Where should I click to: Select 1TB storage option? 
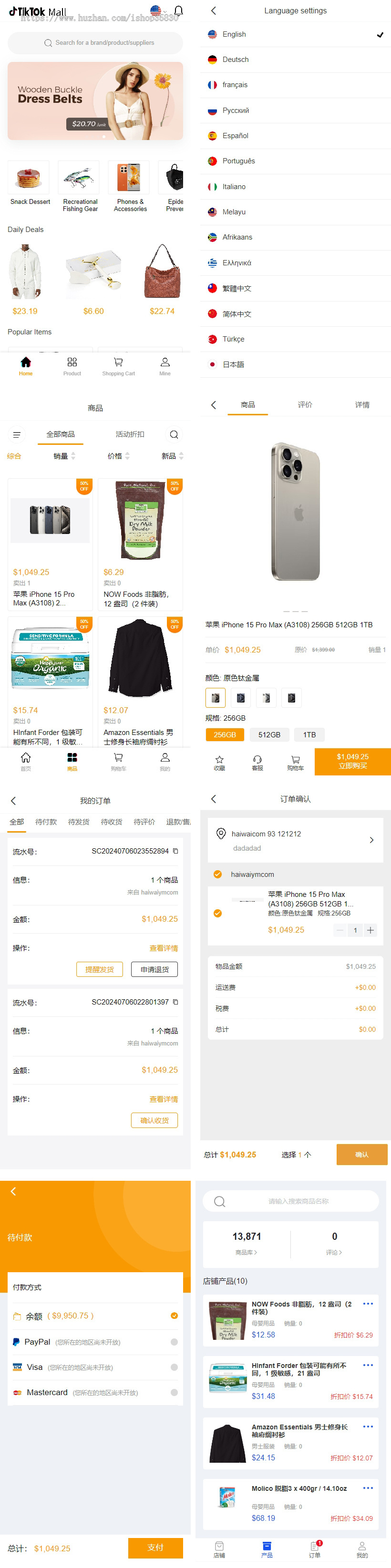309,734
